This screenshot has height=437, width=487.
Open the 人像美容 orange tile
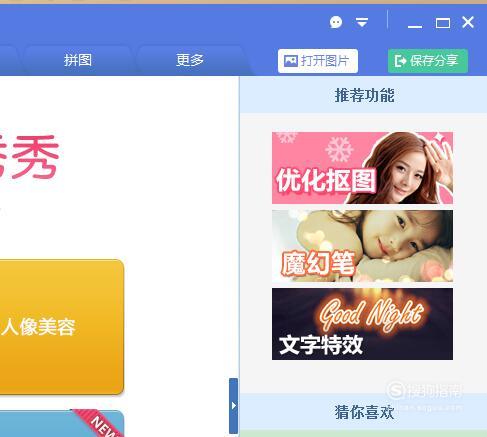[62, 327]
